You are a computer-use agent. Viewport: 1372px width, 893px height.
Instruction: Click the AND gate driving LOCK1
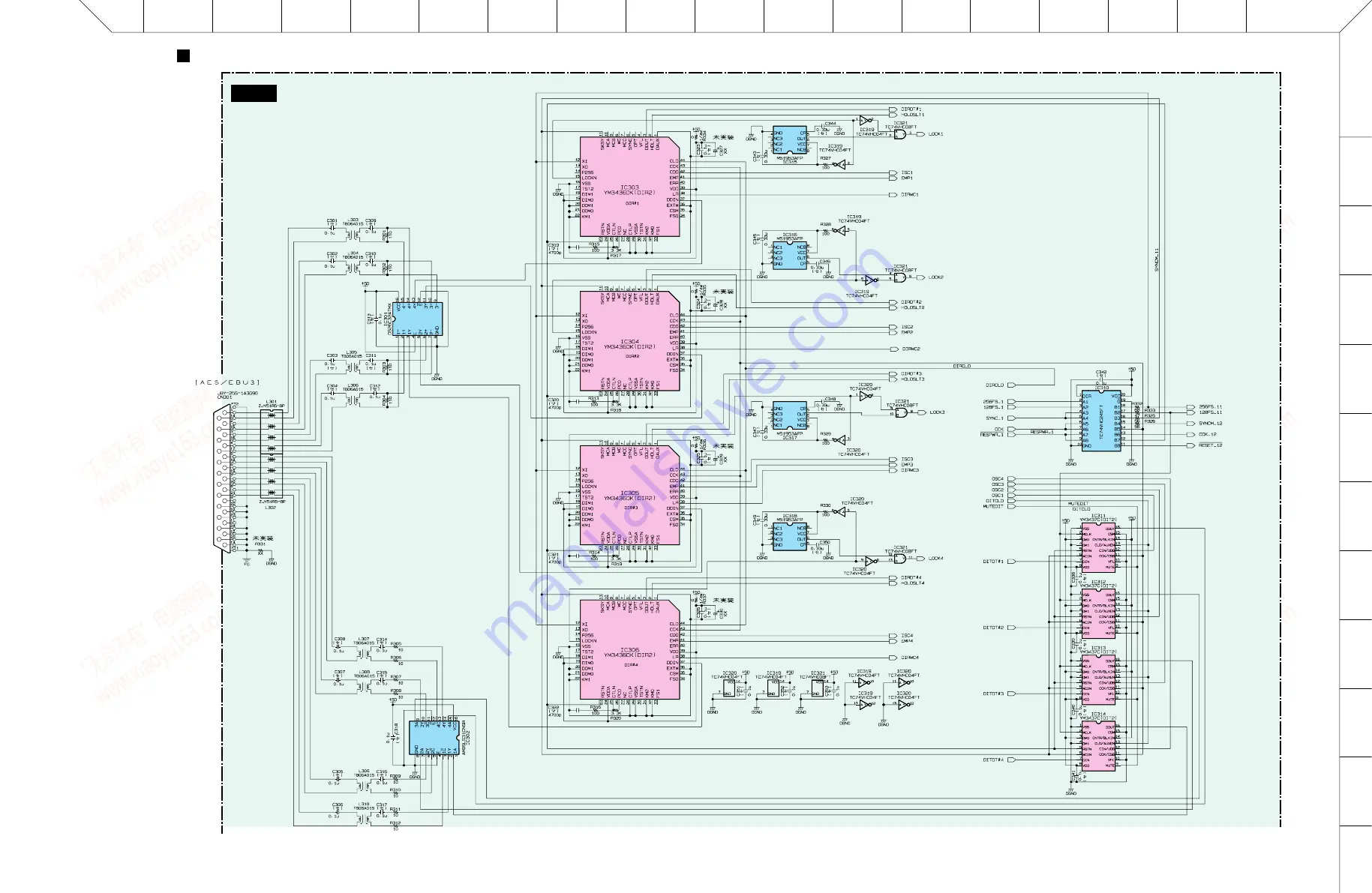point(900,134)
